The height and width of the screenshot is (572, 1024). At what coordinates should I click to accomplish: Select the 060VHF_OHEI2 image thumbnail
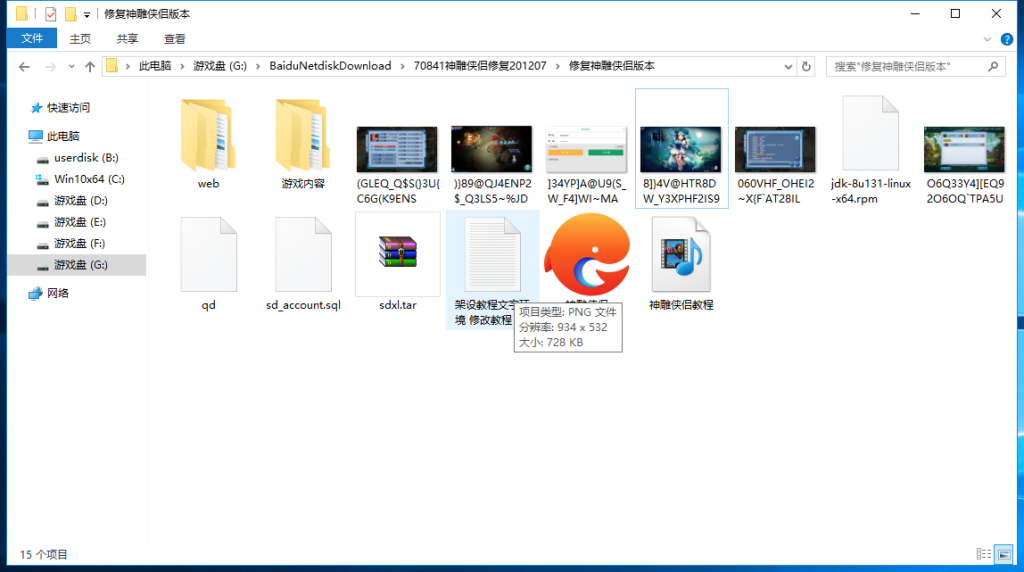pos(775,150)
